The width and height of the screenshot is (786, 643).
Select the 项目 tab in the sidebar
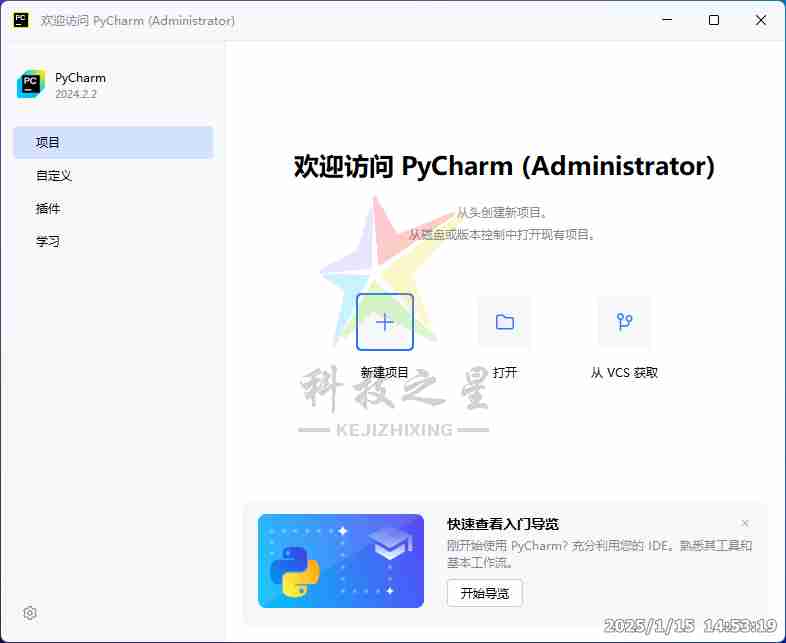(x=113, y=142)
